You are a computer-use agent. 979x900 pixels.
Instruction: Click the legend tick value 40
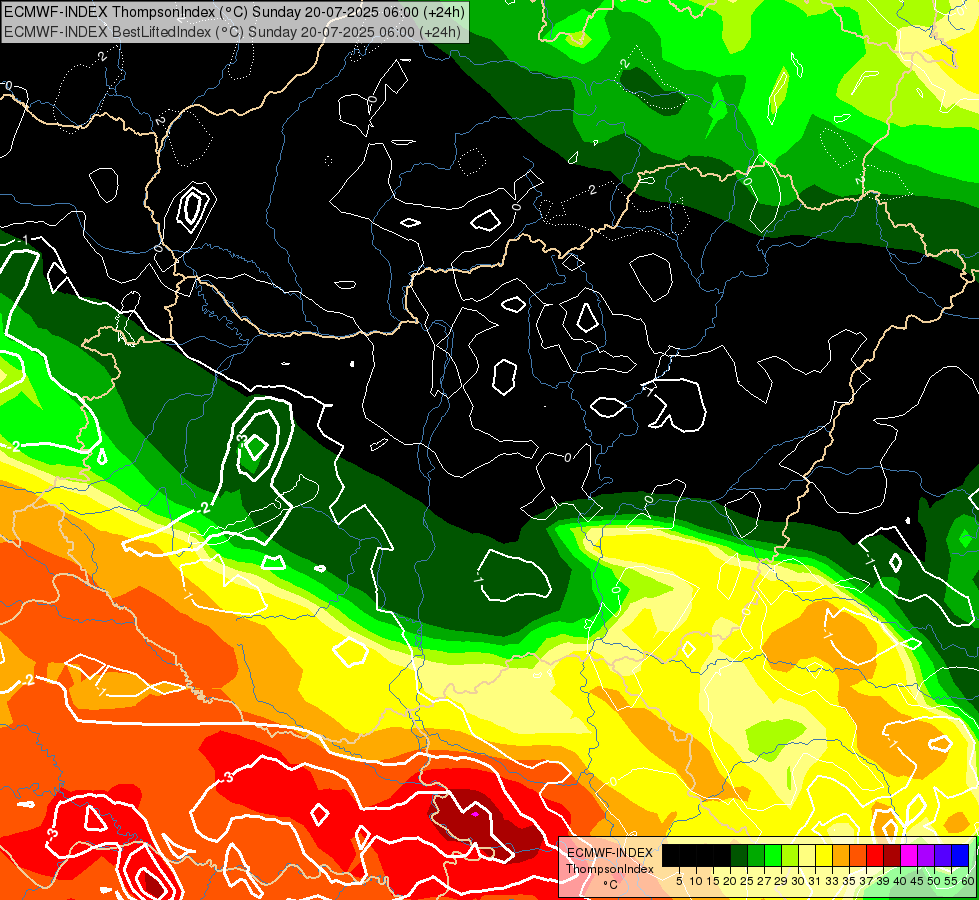pyautogui.click(x=901, y=881)
